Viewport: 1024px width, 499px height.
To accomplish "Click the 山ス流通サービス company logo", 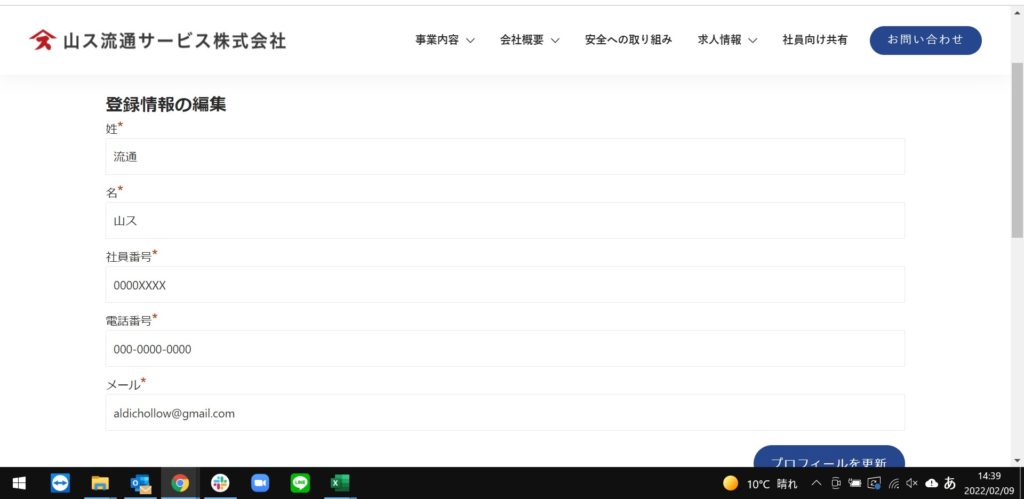I will tap(157, 40).
